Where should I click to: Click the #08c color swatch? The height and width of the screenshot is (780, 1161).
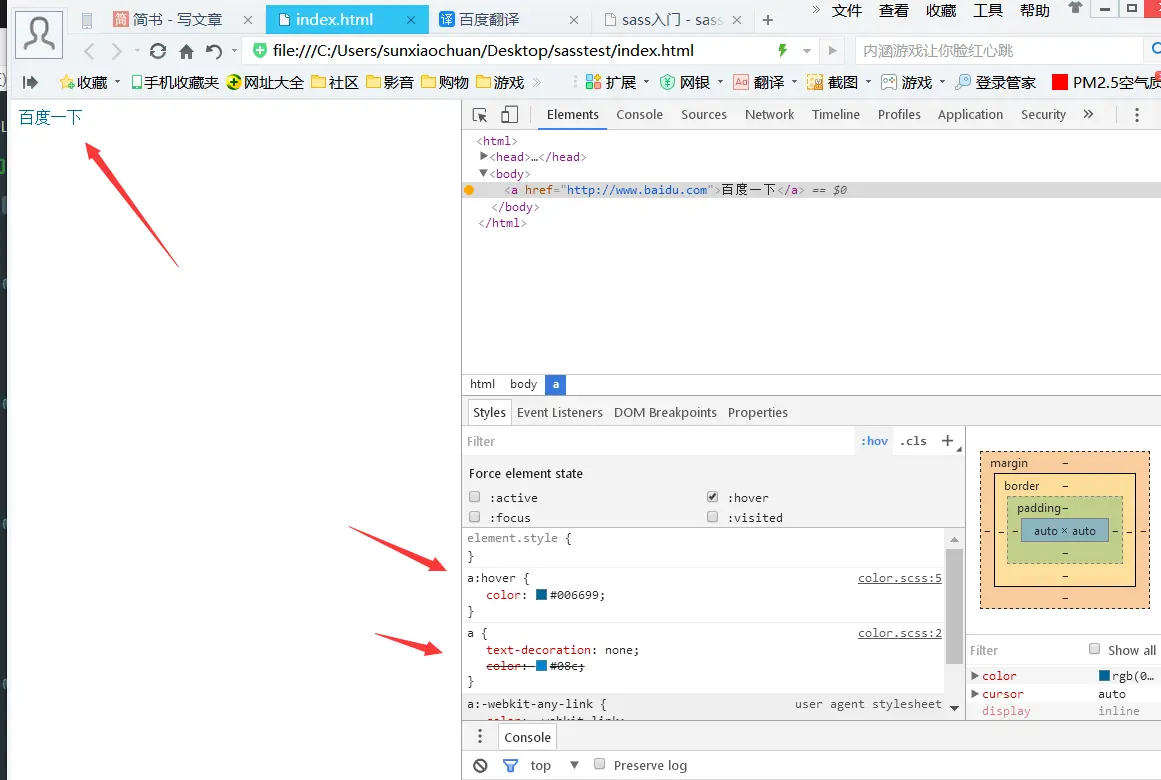coord(541,666)
